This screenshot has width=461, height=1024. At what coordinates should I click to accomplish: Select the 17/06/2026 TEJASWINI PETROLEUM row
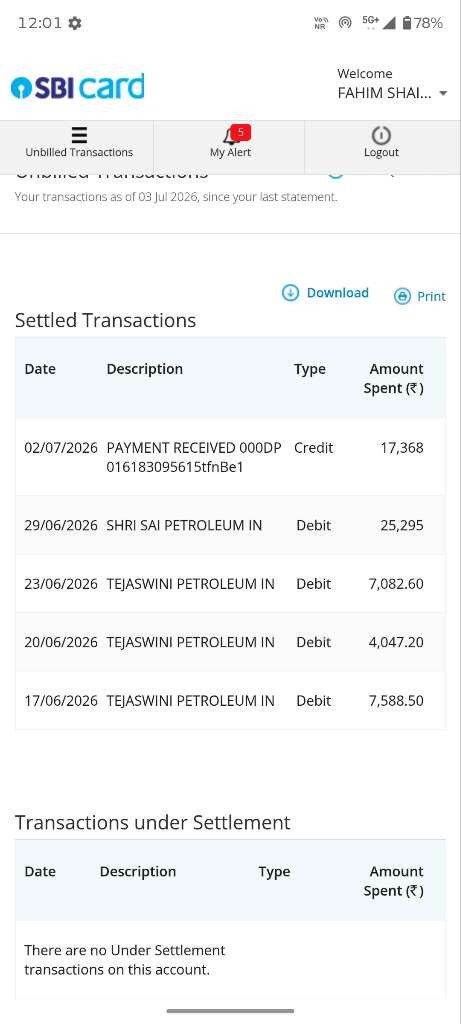pos(230,700)
